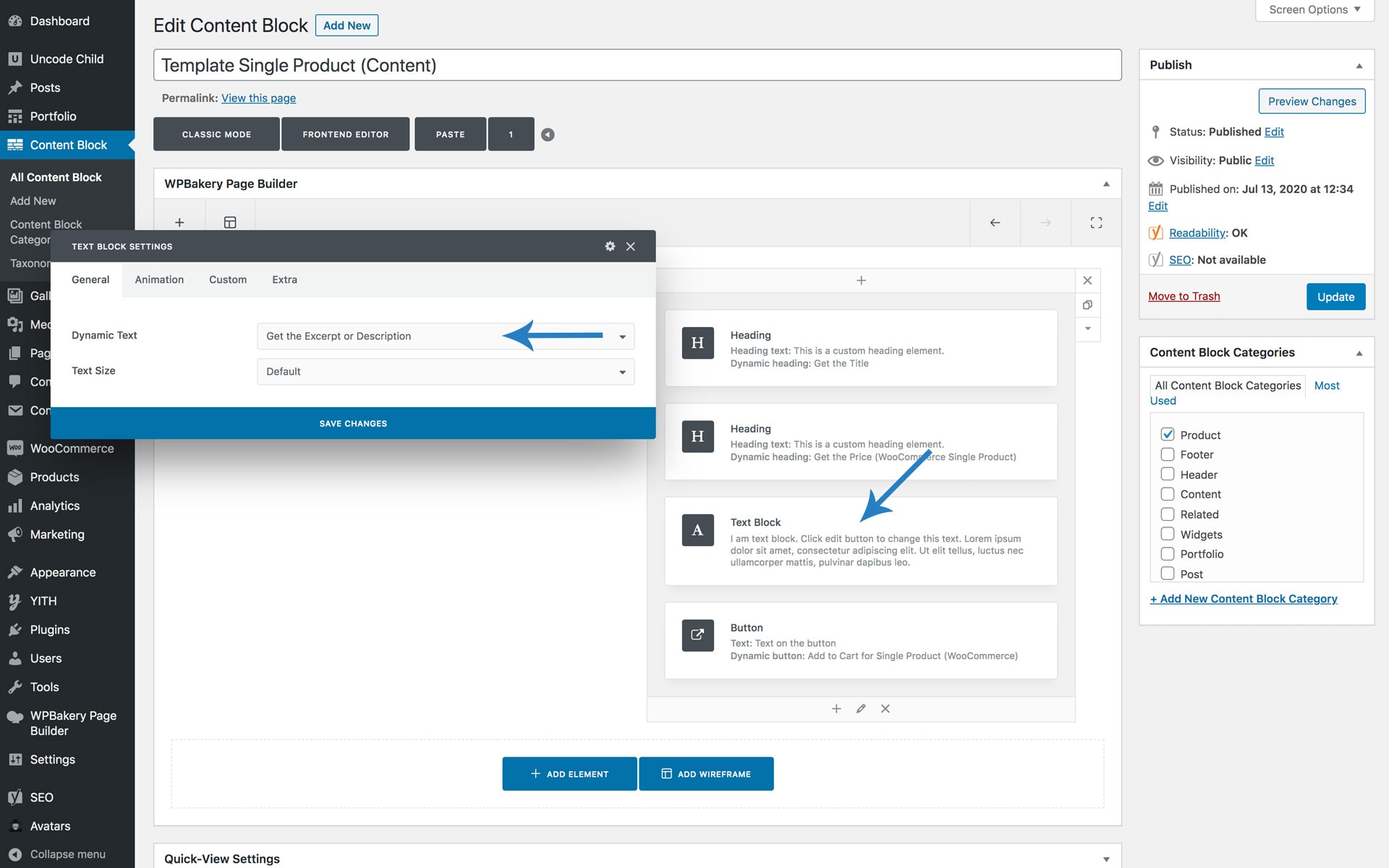Delete column with bottom X icon
The width and height of the screenshot is (1389, 868).
(x=885, y=709)
